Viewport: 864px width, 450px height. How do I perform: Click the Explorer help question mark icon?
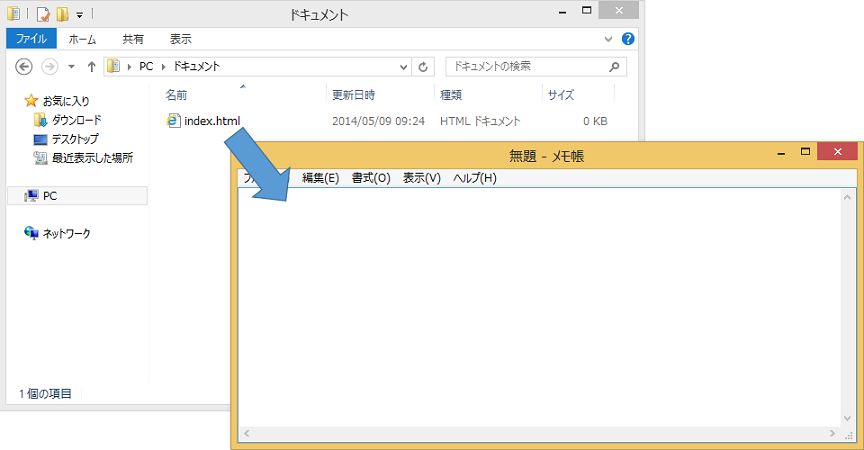pos(628,39)
